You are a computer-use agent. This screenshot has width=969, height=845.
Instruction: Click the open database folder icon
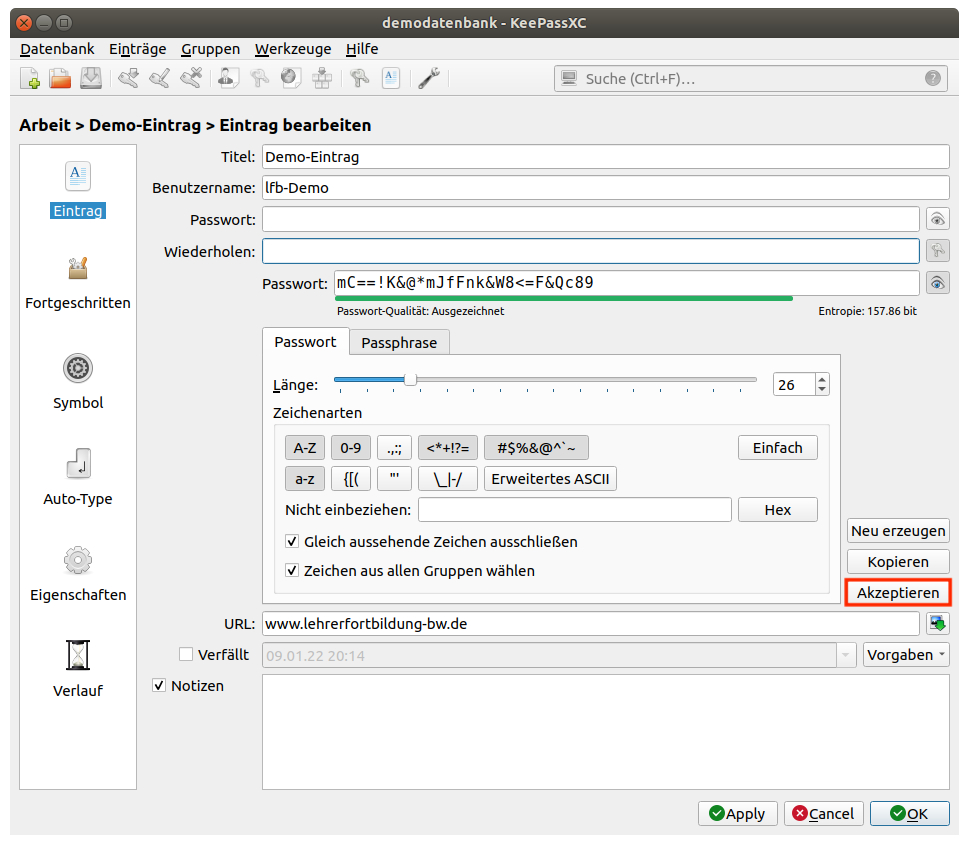pos(60,78)
